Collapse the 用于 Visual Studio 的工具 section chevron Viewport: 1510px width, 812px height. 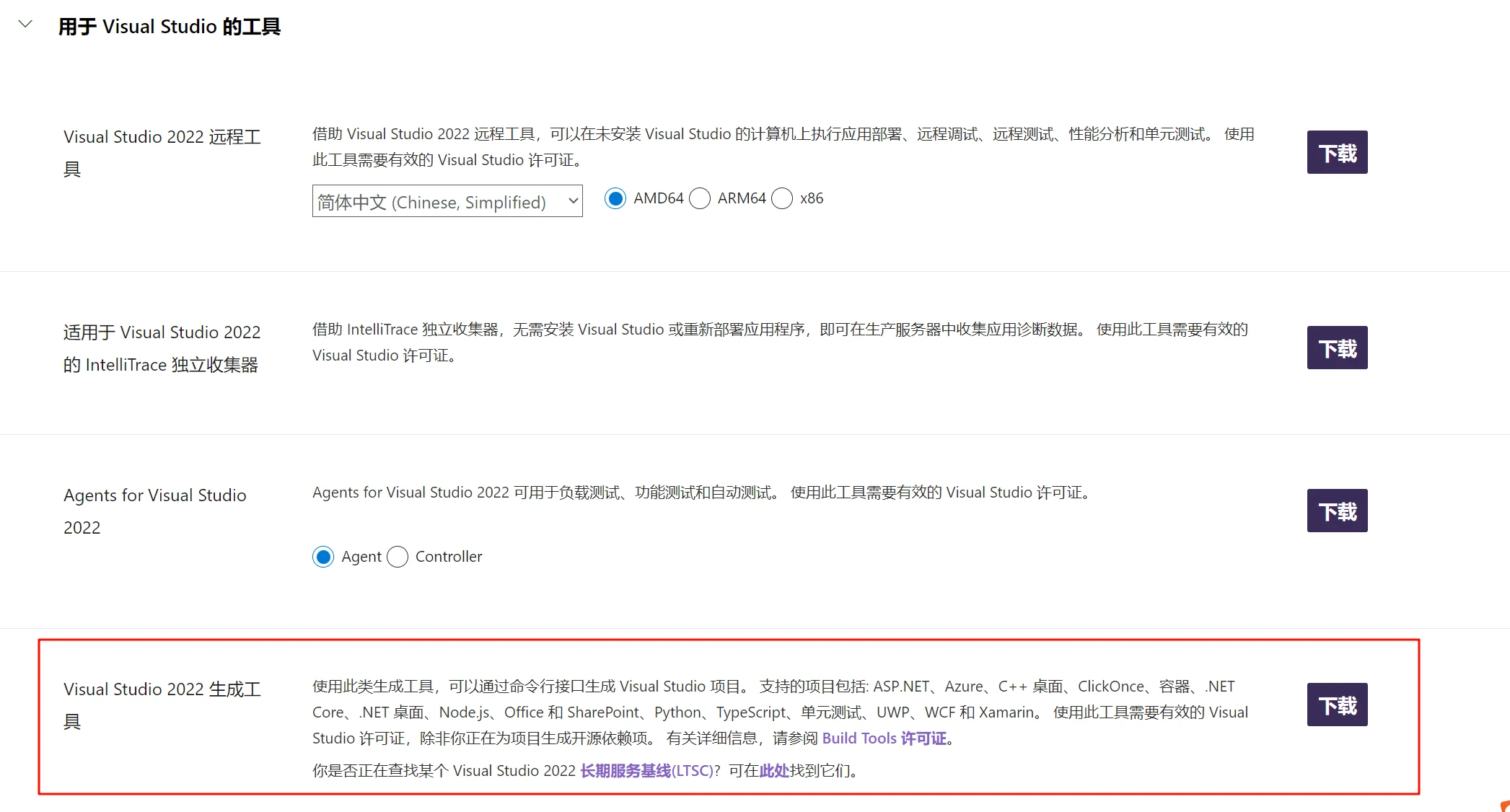[x=25, y=25]
